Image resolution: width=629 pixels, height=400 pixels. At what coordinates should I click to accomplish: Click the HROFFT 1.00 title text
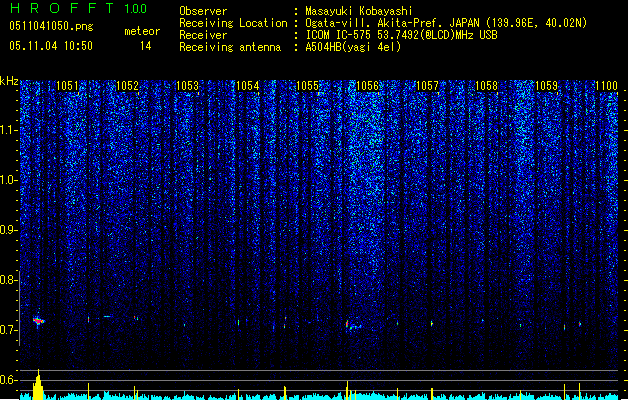(78, 8)
